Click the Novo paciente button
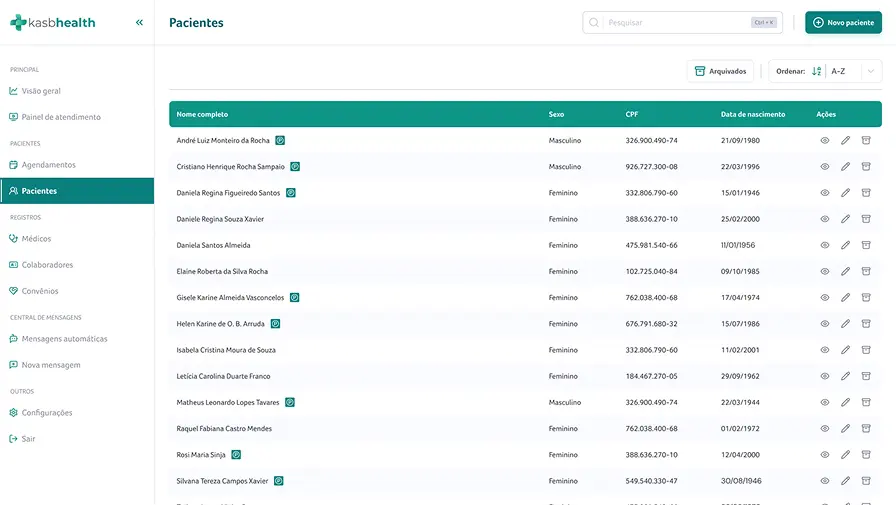This screenshot has height=506, width=896. pos(843,22)
